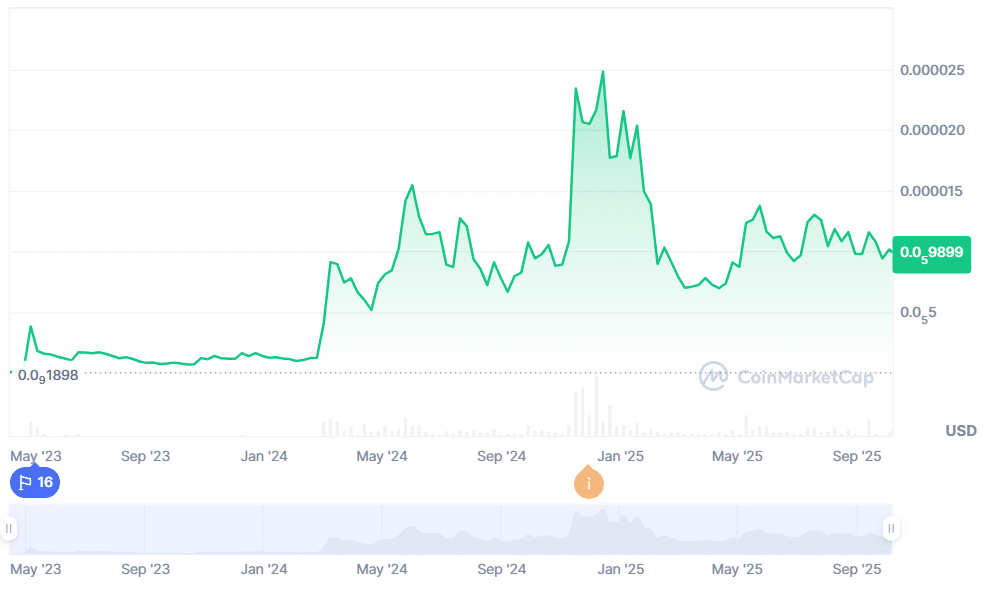The height and width of the screenshot is (597, 991).
Task: Click the Sep '24 main chart axis label
Action: click(502, 456)
